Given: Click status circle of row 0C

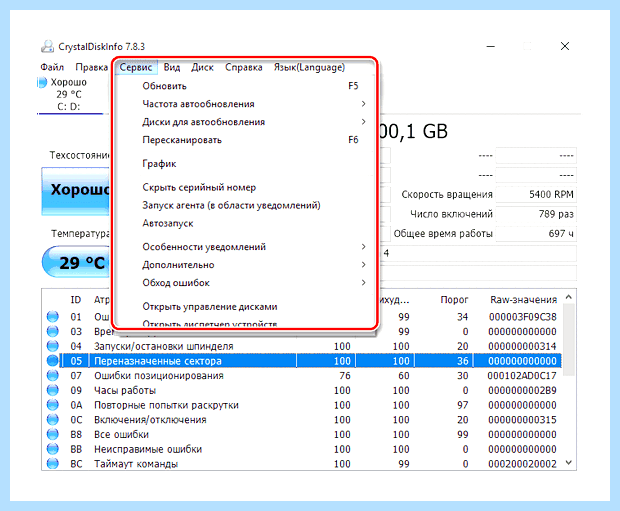Looking at the screenshot, I should coord(53,420).
